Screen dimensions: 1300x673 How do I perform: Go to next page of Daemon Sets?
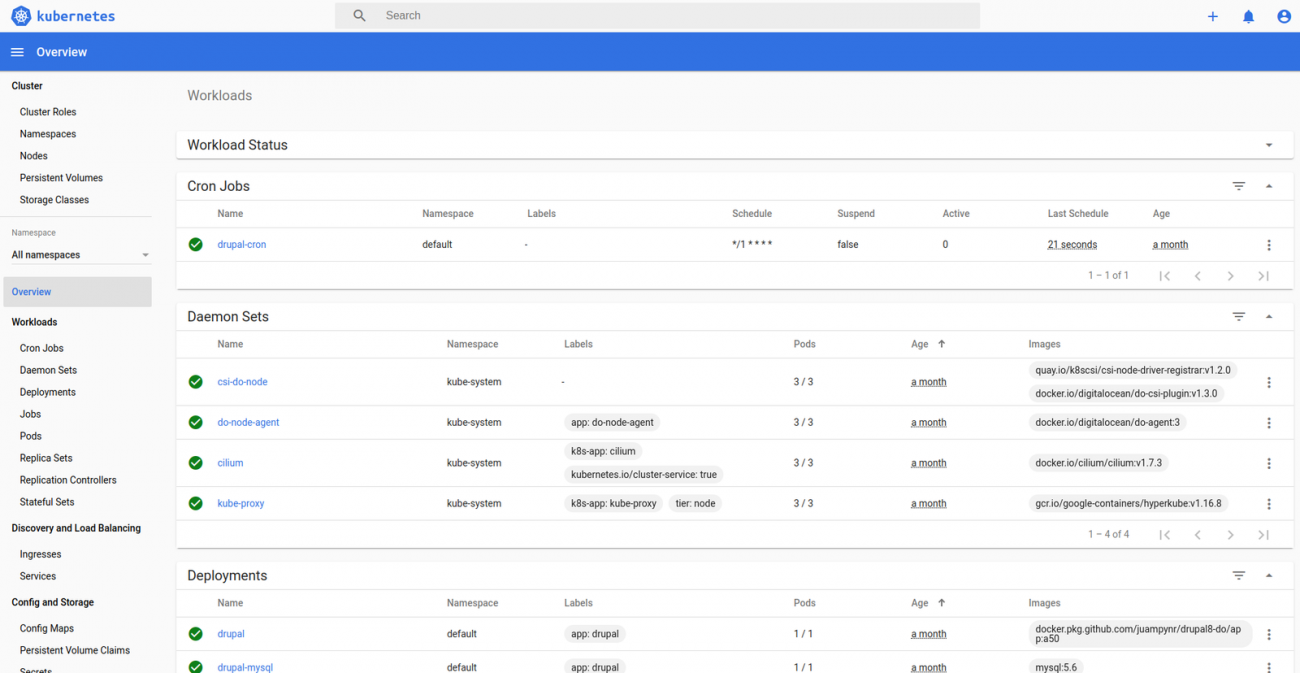pyautogui.click(x=1230, y=535)
